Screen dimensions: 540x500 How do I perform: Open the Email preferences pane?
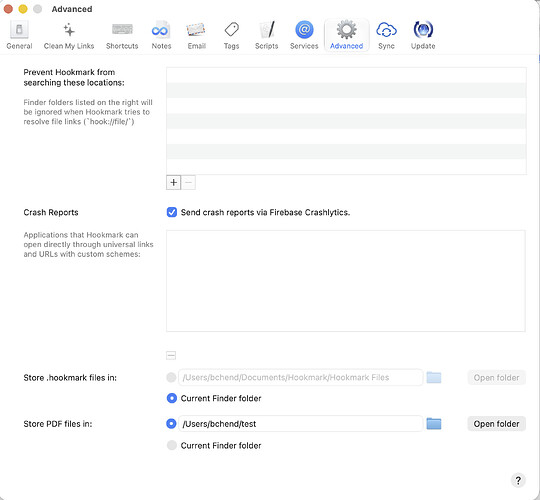point(196,35)
